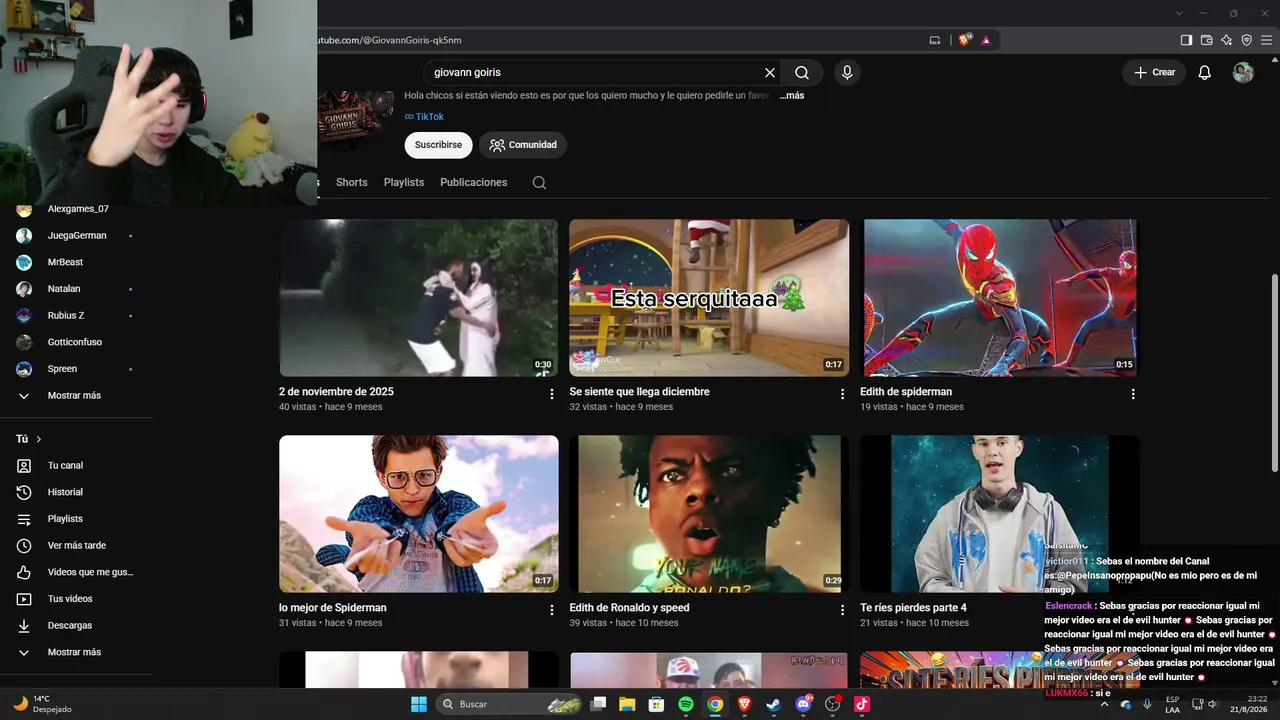The width and height of the screenshot is (1280, 720).
Task: Open the 'Edith de Ronaldo y speed' thumbnail
Action: (709, 514)
